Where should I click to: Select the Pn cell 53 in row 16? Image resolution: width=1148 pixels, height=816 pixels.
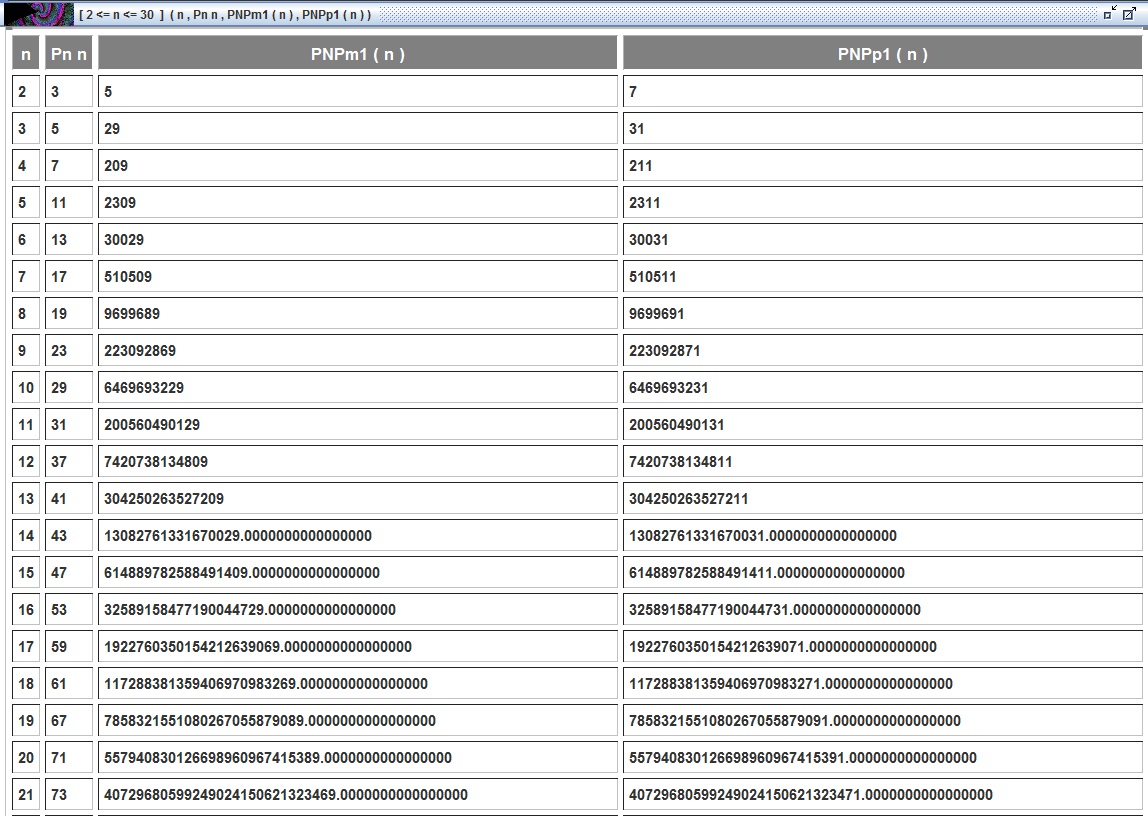pyautogui.click(x=69, y=610)
